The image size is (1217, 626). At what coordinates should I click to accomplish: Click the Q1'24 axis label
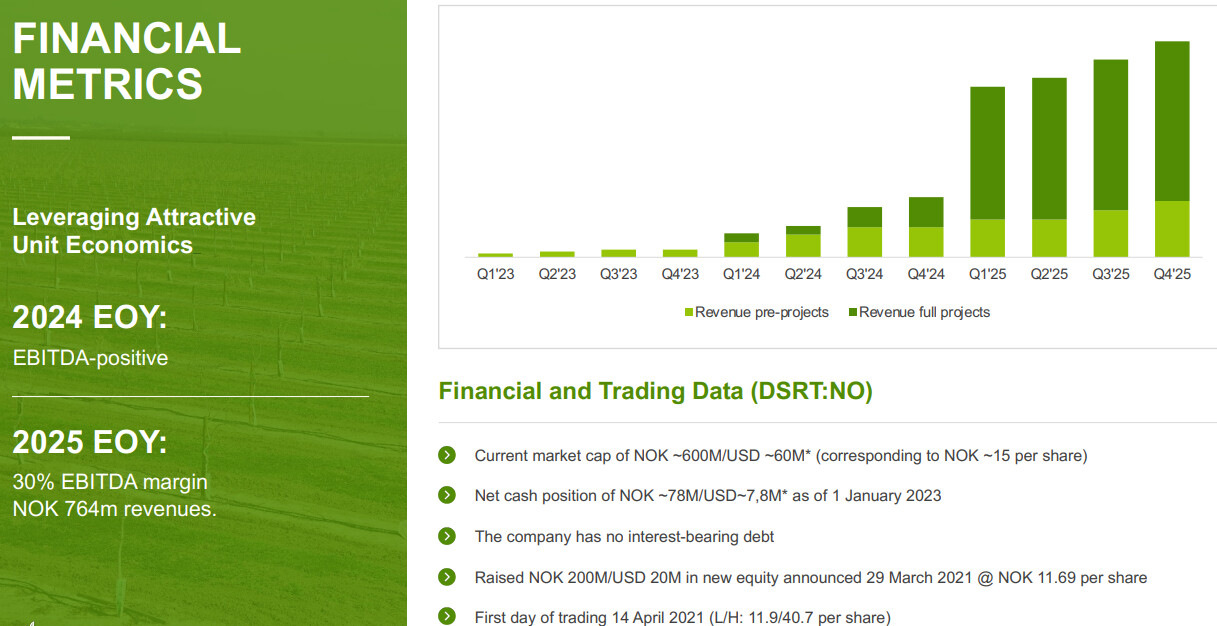point(742,274)
